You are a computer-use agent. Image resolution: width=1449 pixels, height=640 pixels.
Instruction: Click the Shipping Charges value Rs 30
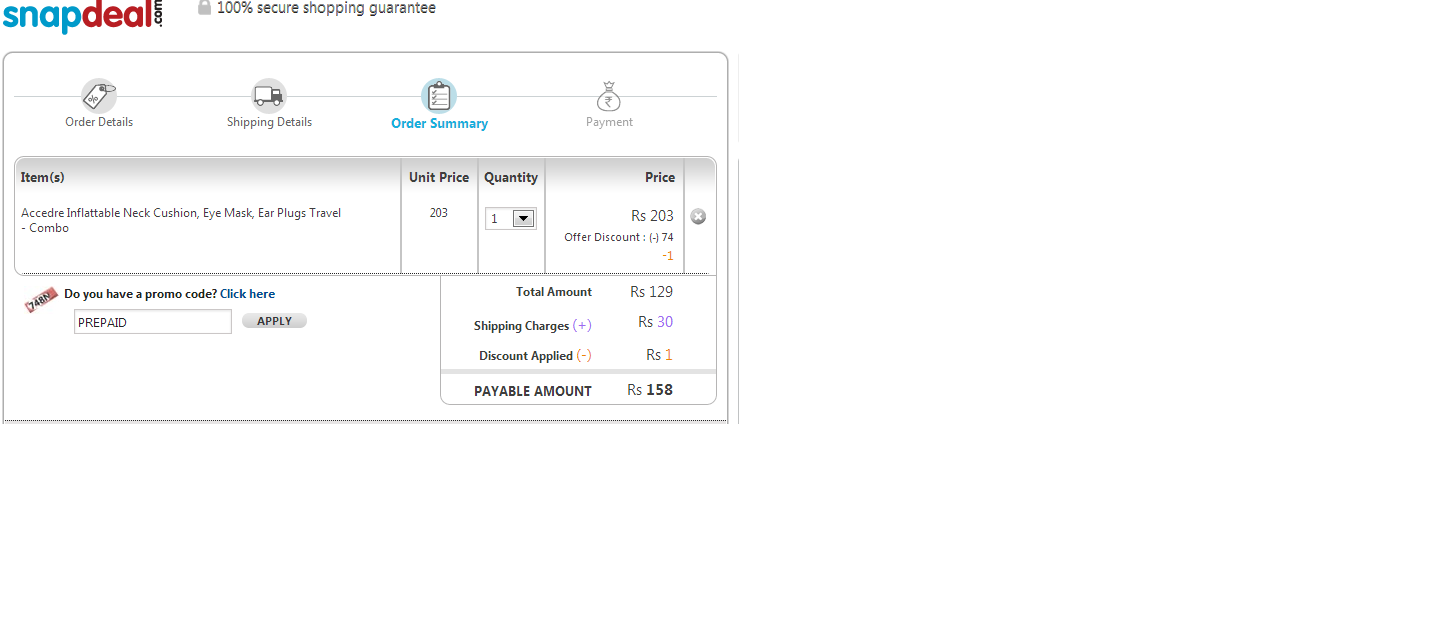[655, 322]
